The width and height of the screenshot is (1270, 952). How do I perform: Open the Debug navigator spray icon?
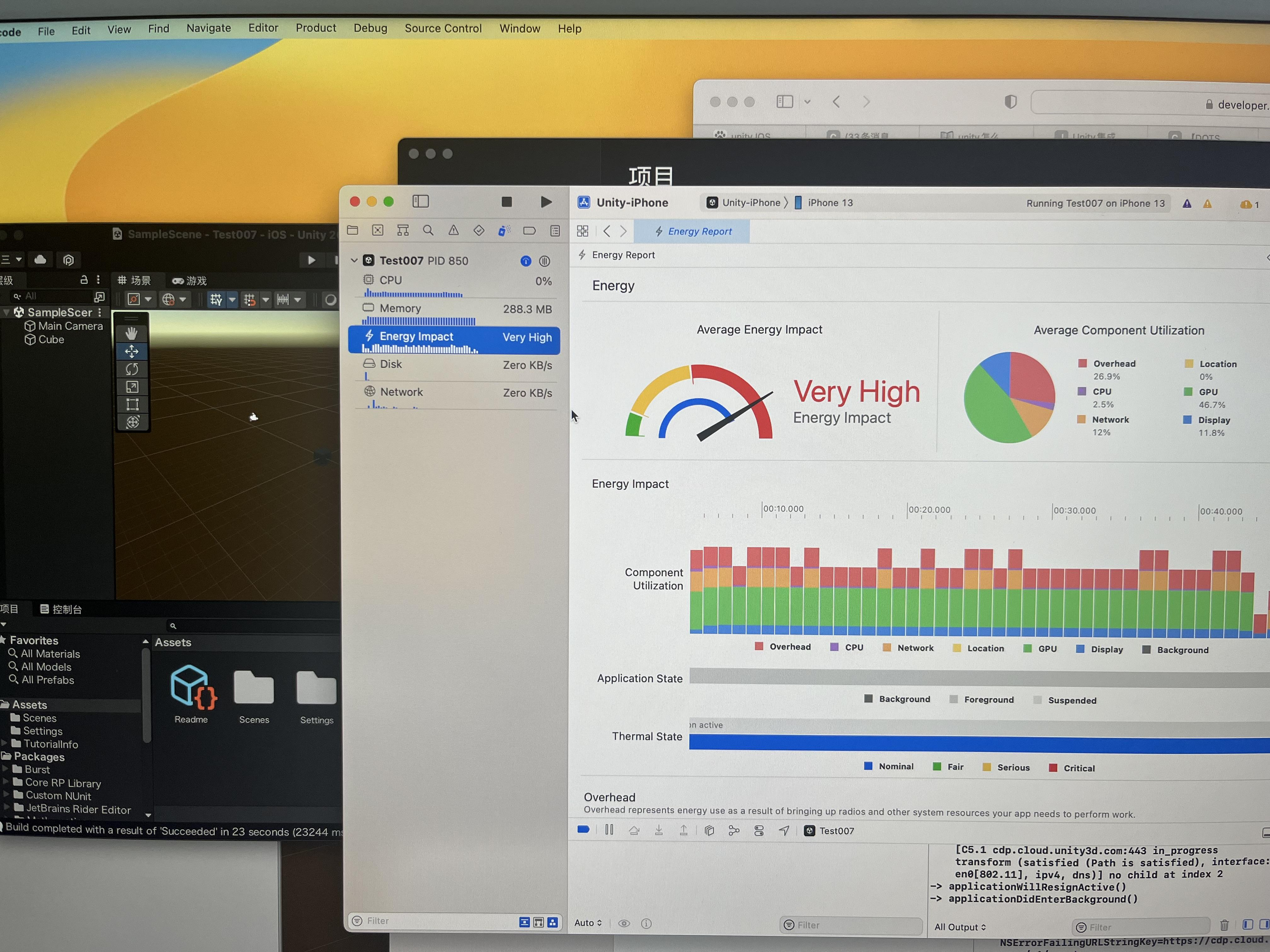click(x=504, y=231)
